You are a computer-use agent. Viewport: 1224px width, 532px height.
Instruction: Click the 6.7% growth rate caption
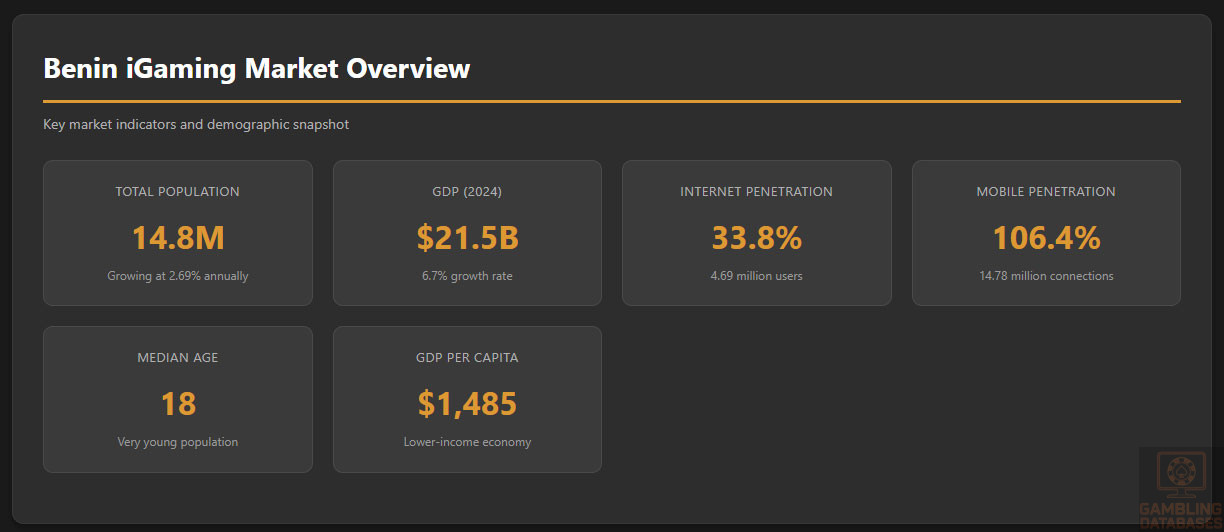coord(467,276)
